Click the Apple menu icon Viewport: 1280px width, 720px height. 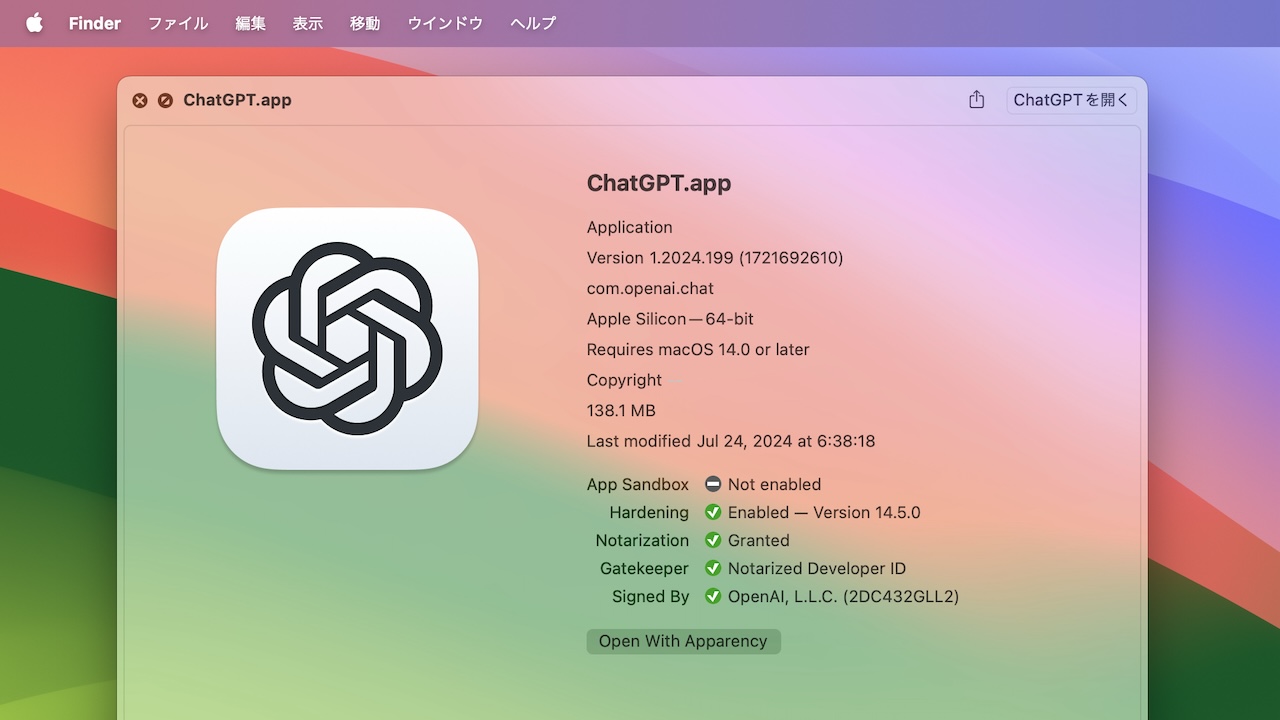tap(34, 23)
